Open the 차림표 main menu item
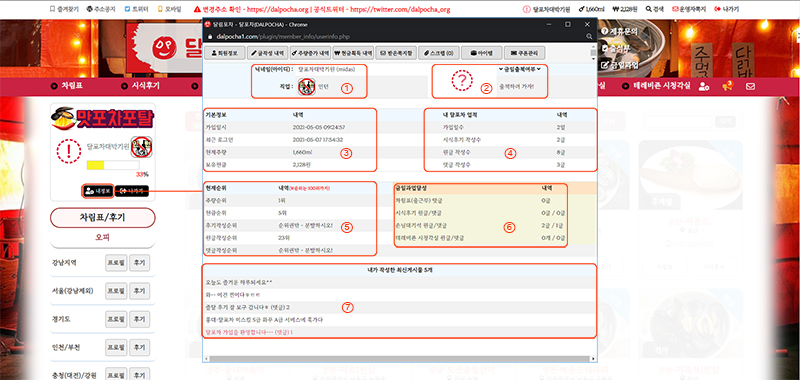The width and height of the screenshot is (800, 380). (67, 86)
